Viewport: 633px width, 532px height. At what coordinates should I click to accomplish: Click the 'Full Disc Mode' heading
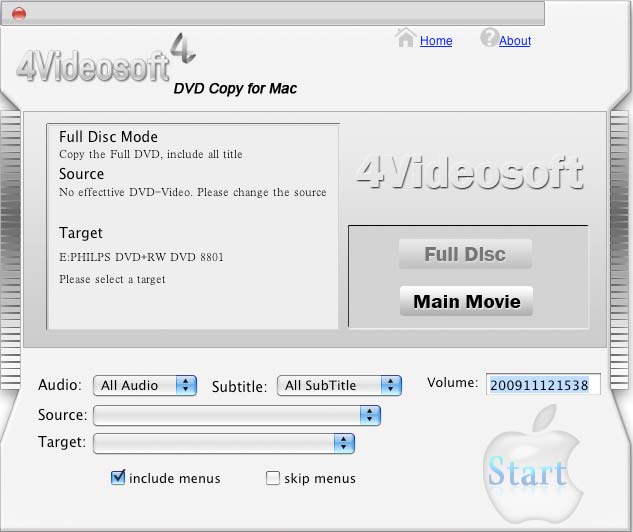108,137
